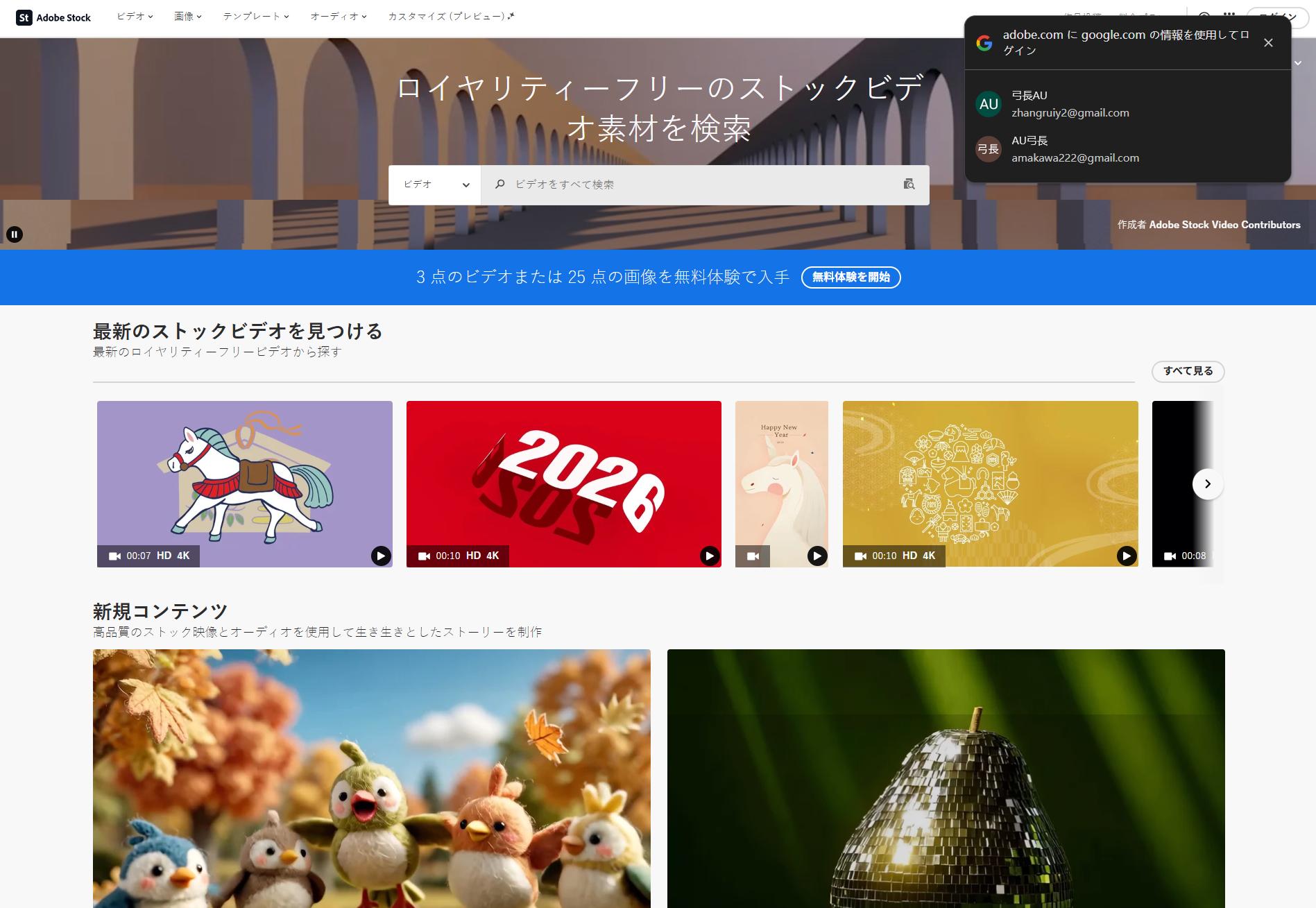
Task: Click the Adobe Stock Video Contributors link
Action: (1224, 225)
